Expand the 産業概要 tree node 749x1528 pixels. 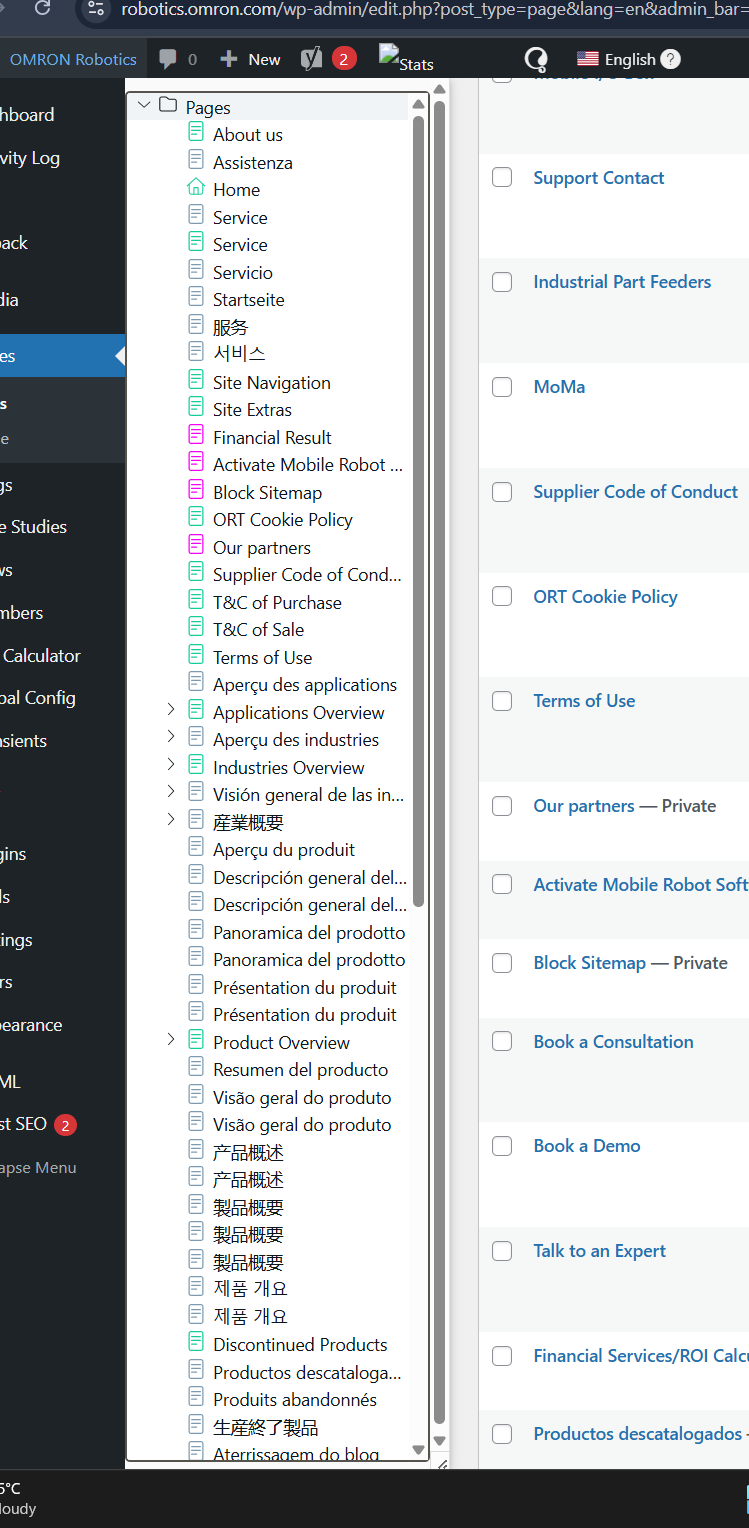[x=171, y=819]
